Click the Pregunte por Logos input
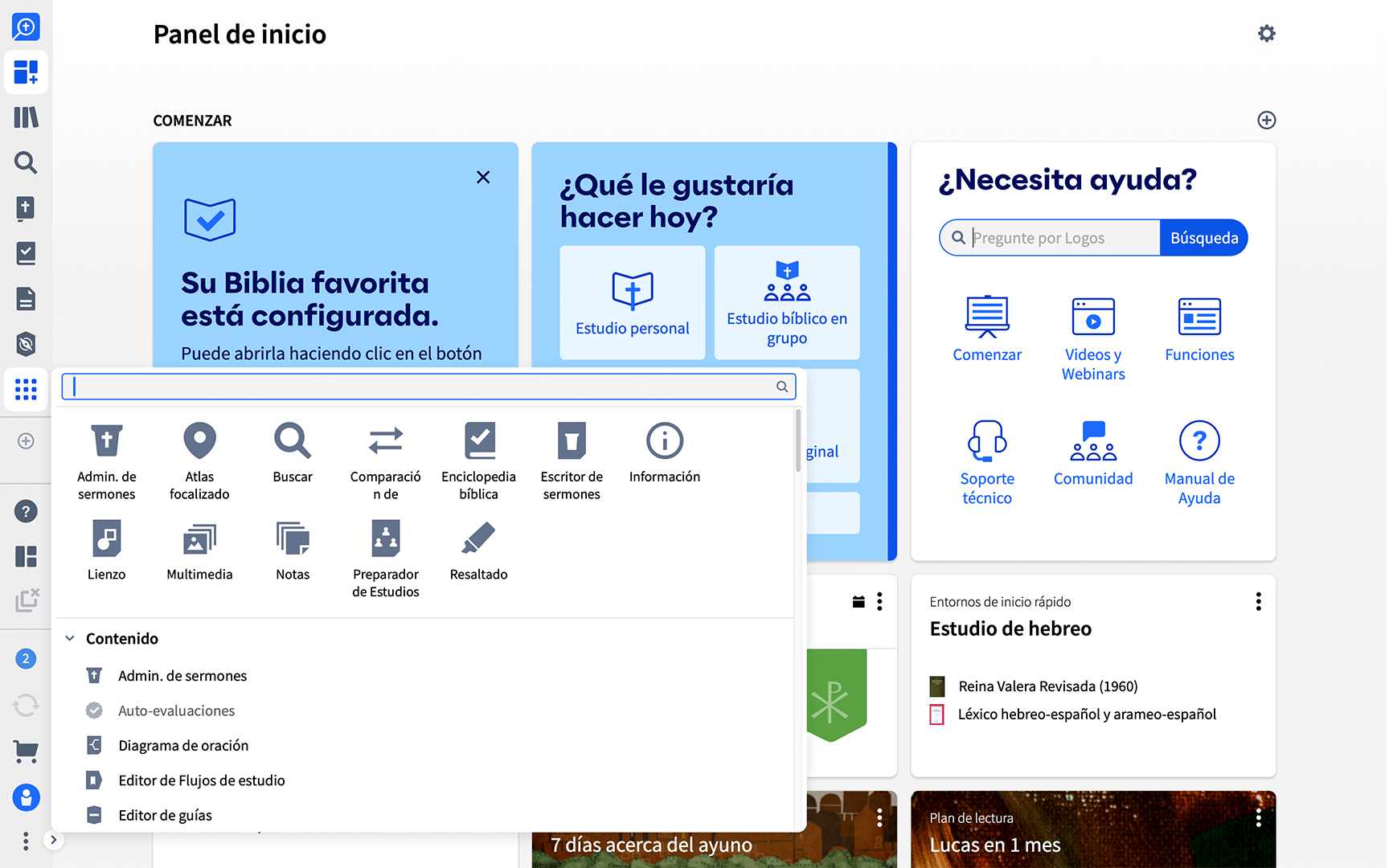This screenshot has height=868, width=1389. (1050, 238)
